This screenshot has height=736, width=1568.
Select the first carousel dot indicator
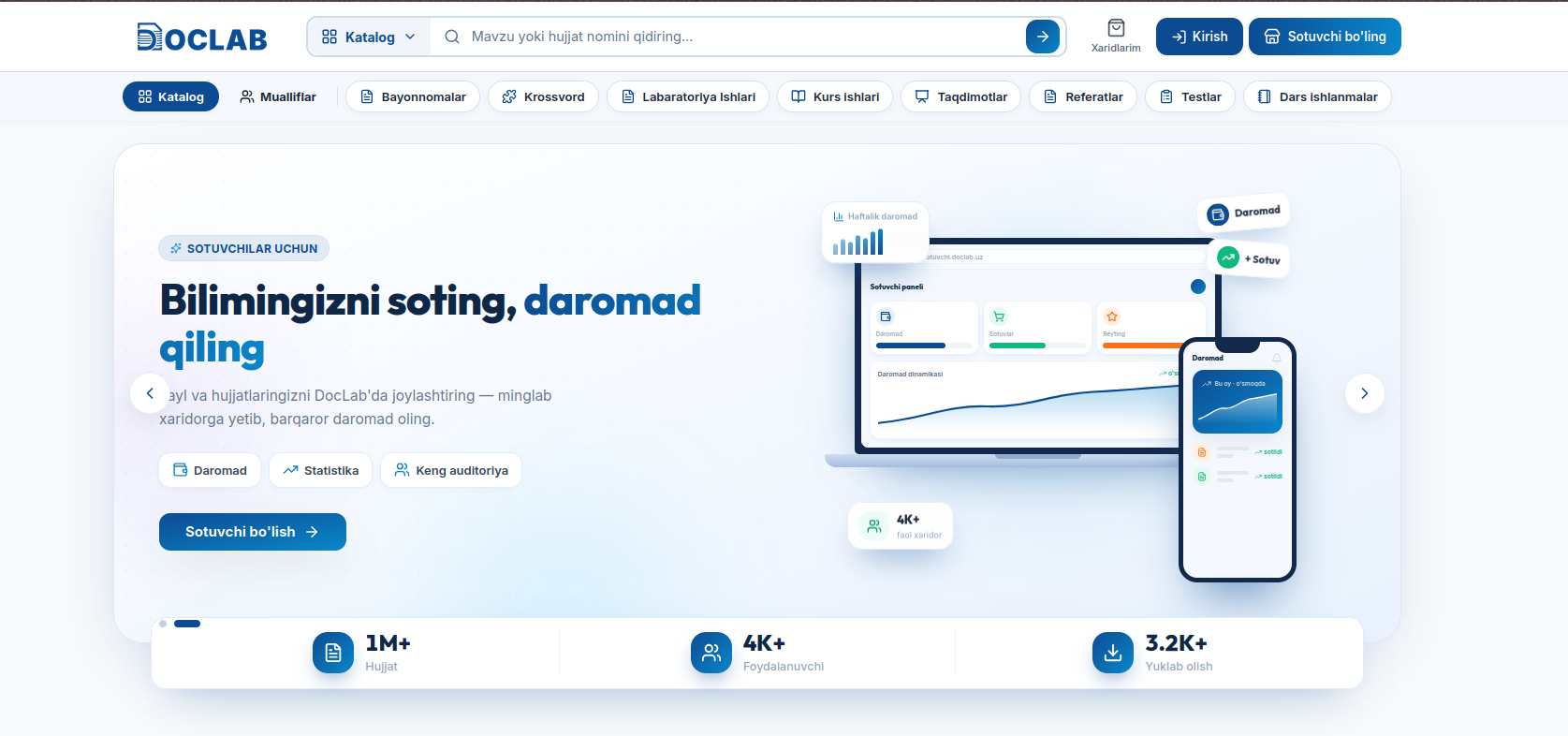(163, 624)
